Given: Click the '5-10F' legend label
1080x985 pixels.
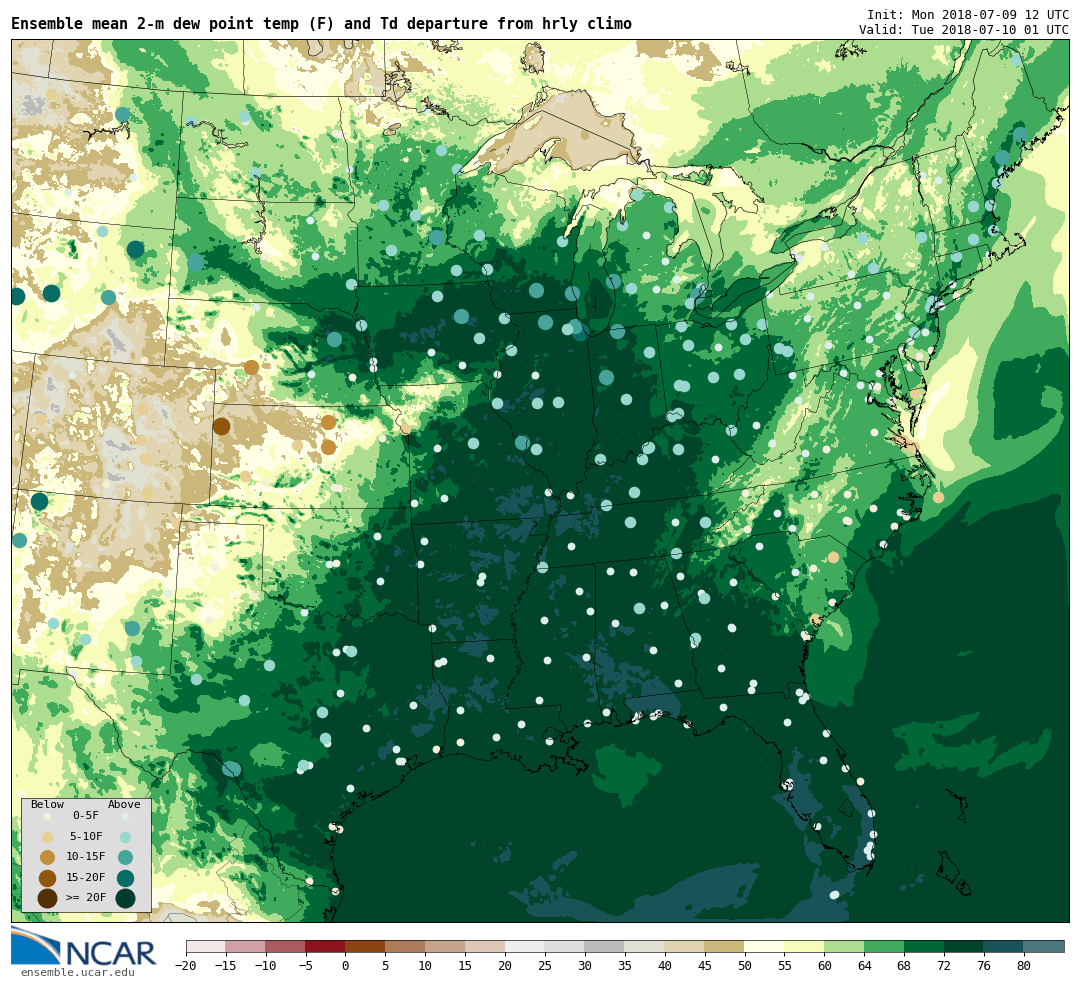Looking at the screenshot, I should [x=86, y=836].
